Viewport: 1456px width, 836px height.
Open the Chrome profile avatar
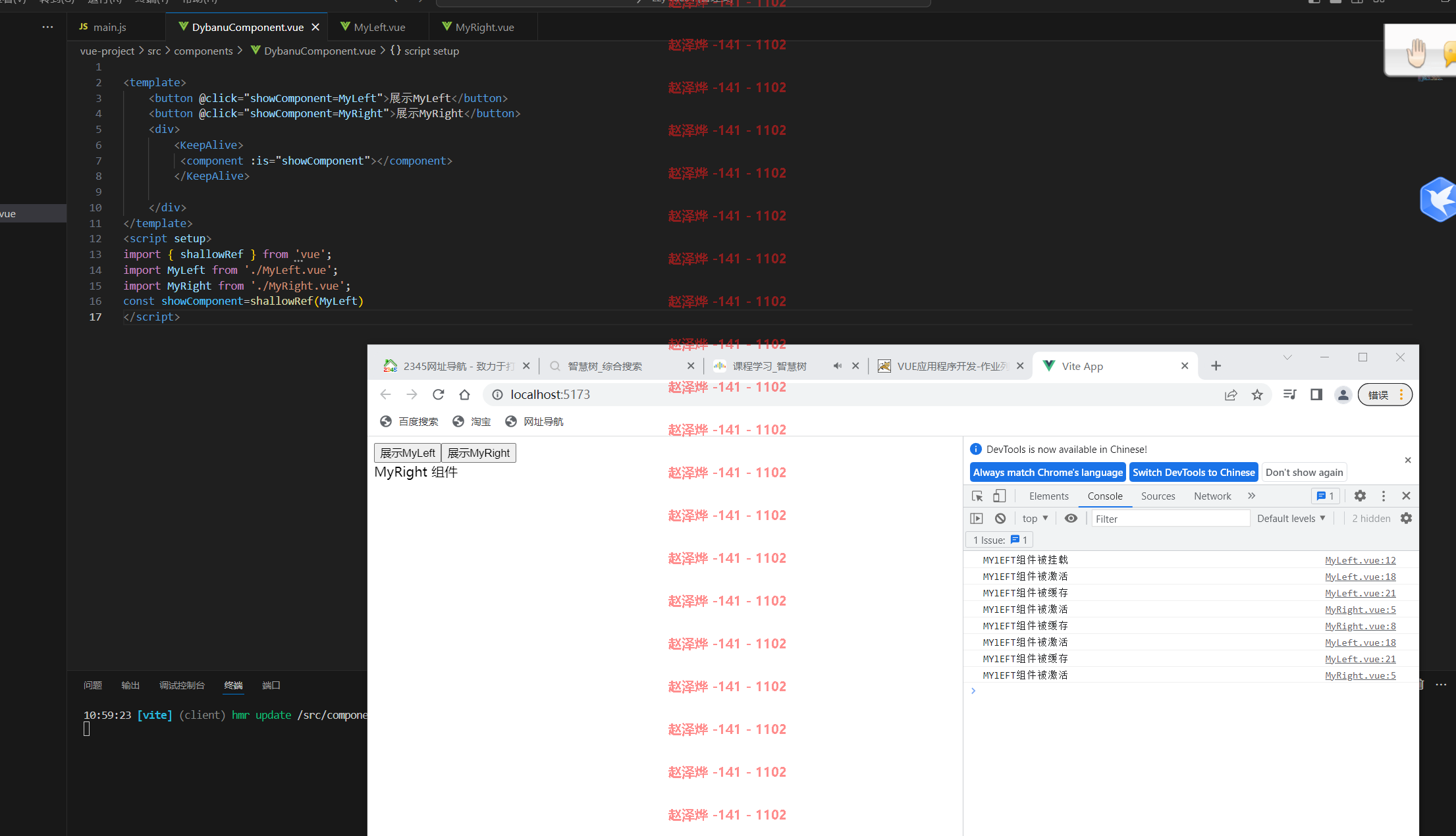tap(1343, 394)
